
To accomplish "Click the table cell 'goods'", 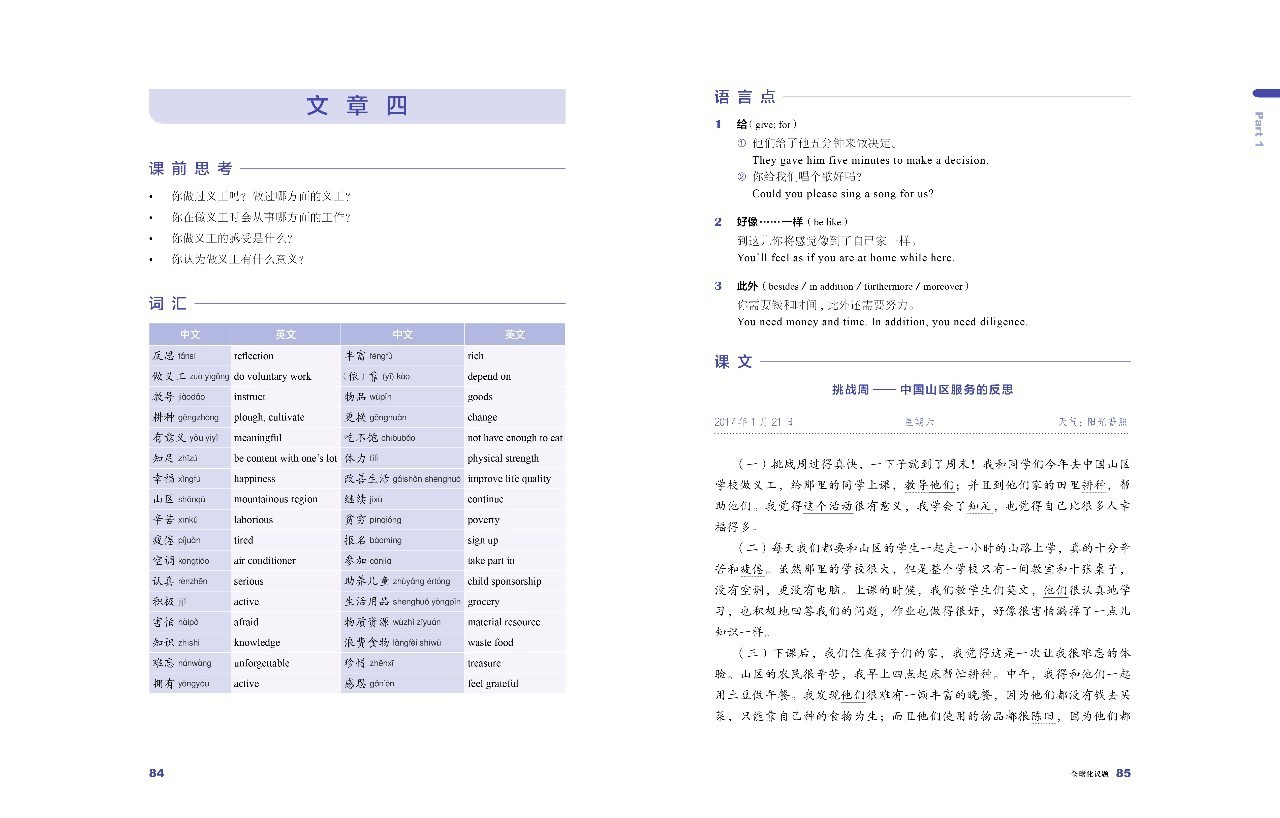I will (514, 397).
